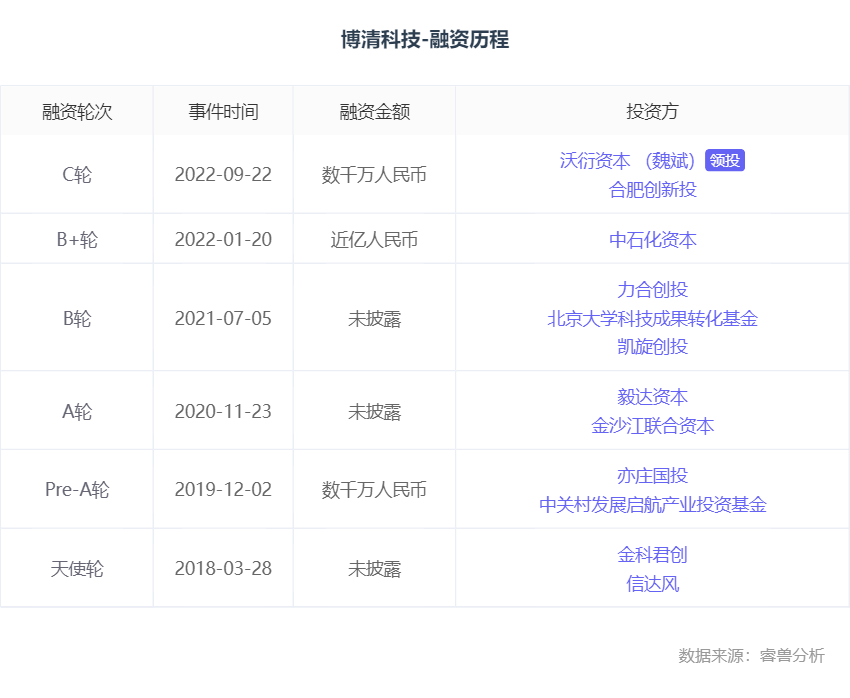Click the 融资金额 column header
This screenshot has width=850, height=698.
pyautogui.click(x=375, y=112)
